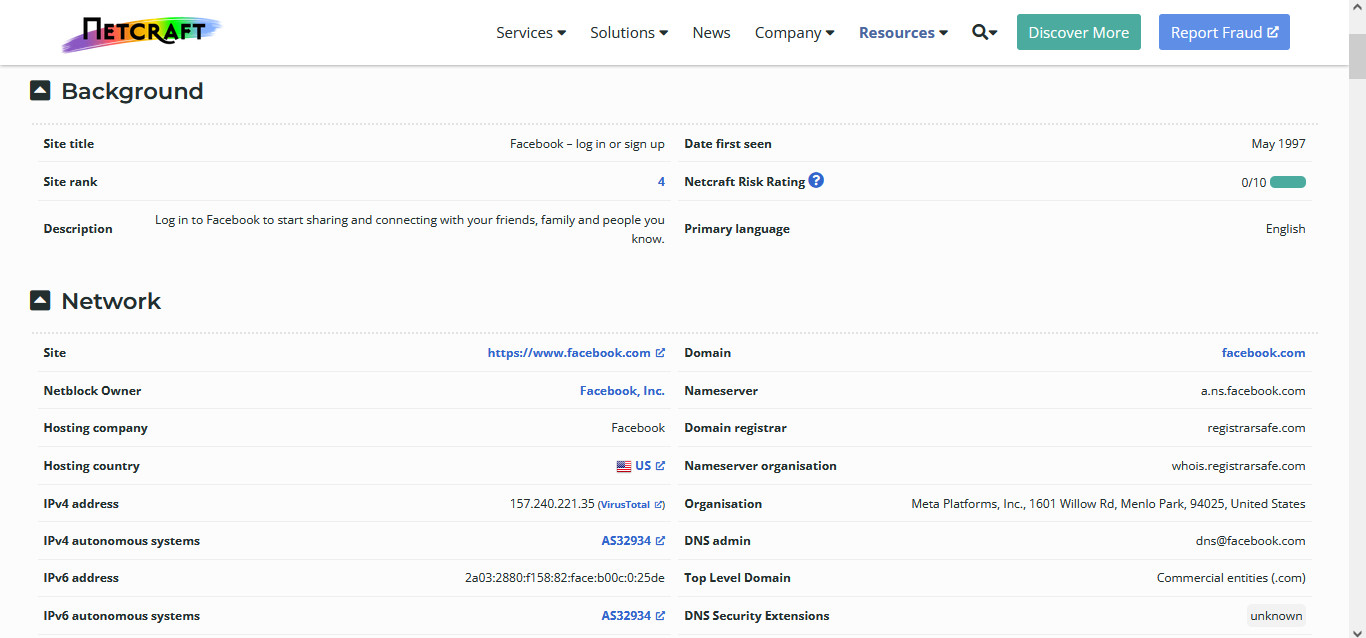Click external icon beside IPv6 AS32934
The height and width of the screenshot is (638, 1366).
tap(660, 616)
